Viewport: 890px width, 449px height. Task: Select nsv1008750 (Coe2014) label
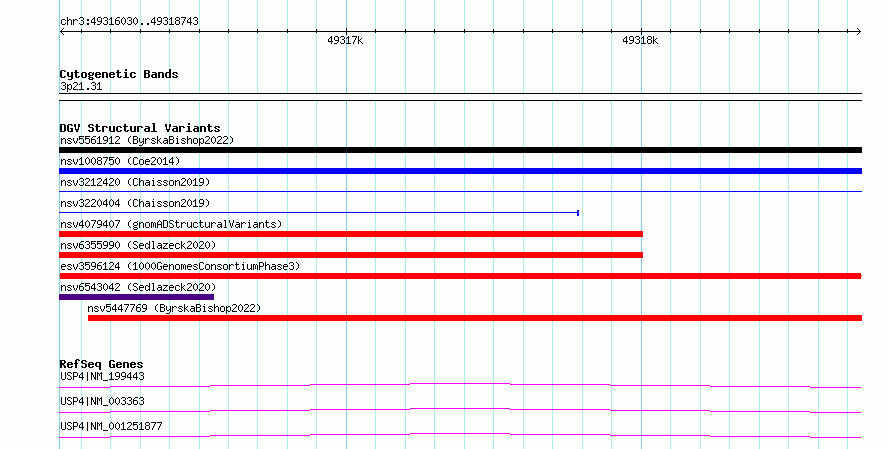(120, 161)
